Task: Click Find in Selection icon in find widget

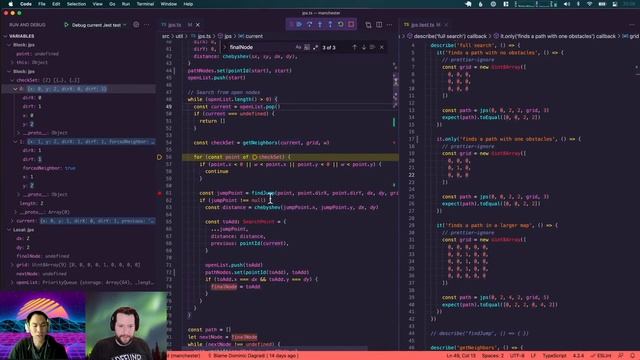Action: pos(372,47)
